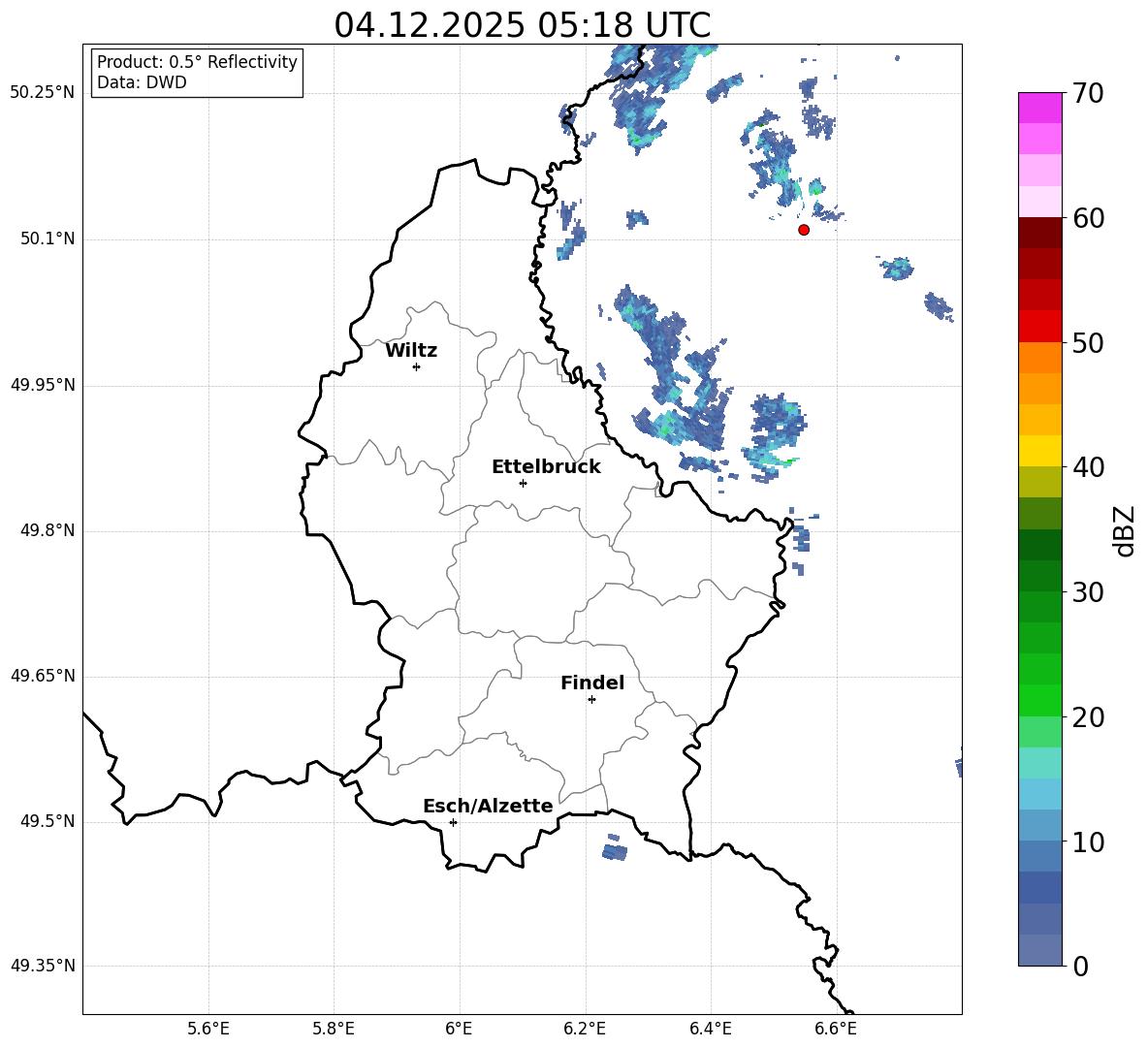1148x1048 pixels.
Task: Click the dBZ colorbar axis label
Action: (1124, 531)
